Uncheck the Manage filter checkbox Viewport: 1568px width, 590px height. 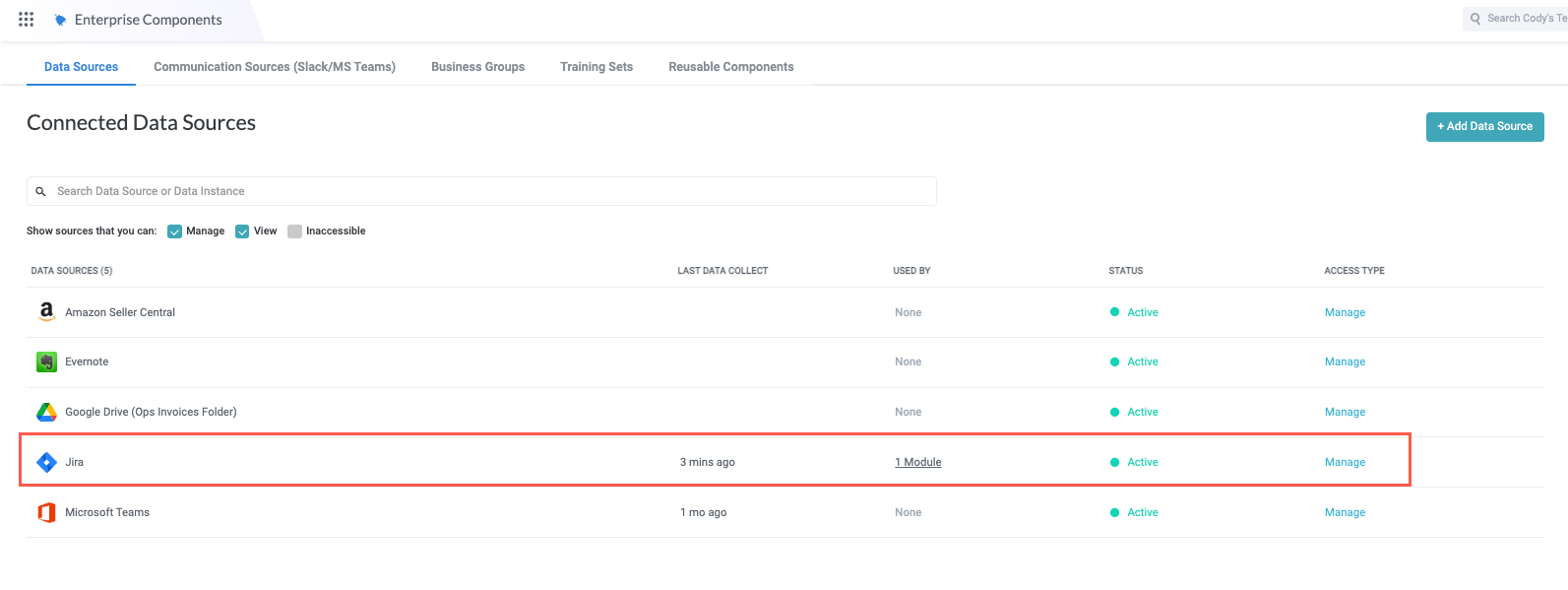pos(175,231)
